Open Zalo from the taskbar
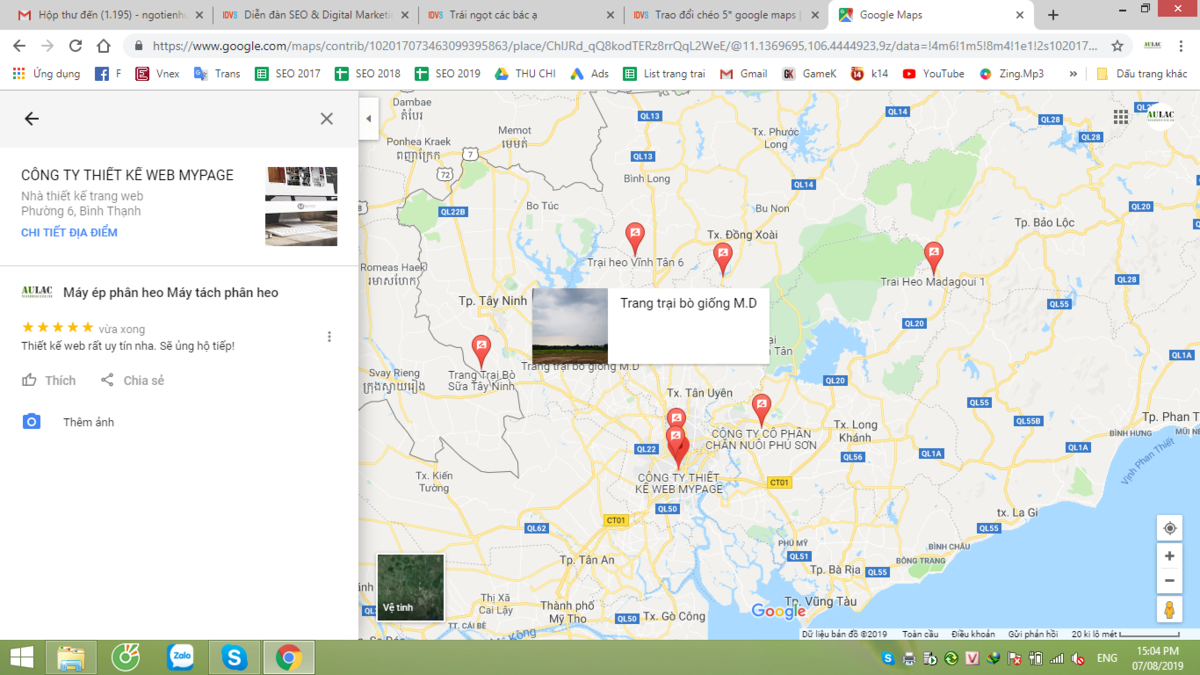 (x=180, y=657)
